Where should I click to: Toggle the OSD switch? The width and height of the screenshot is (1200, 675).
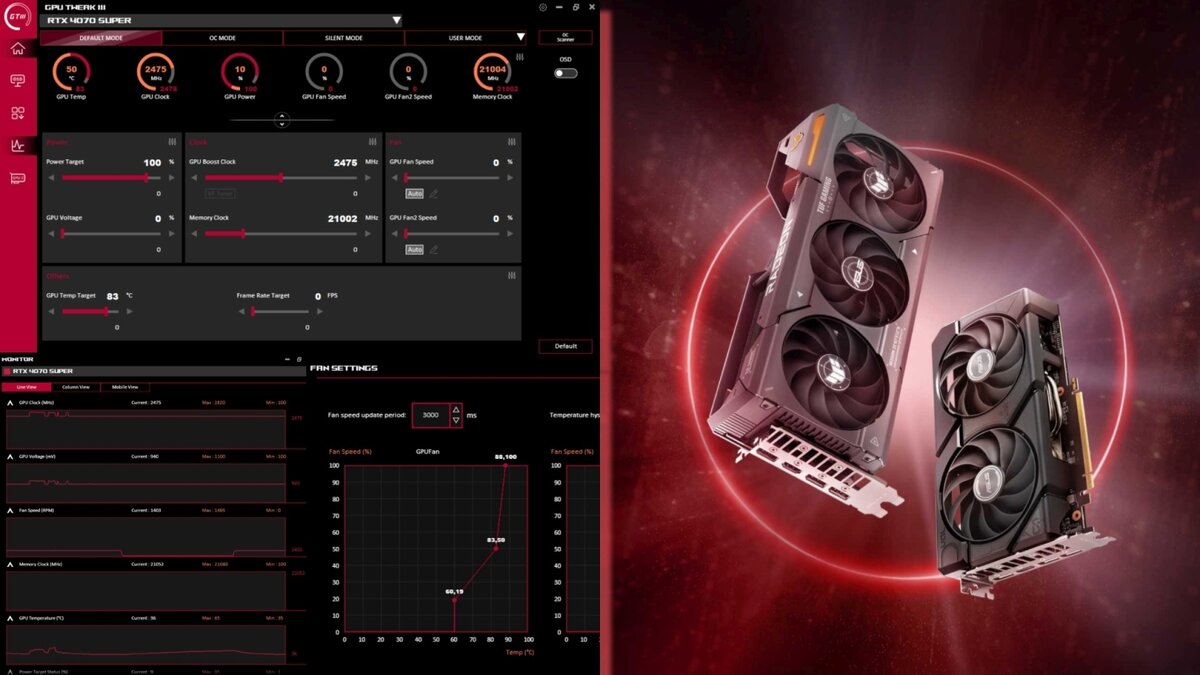[566, 73]
